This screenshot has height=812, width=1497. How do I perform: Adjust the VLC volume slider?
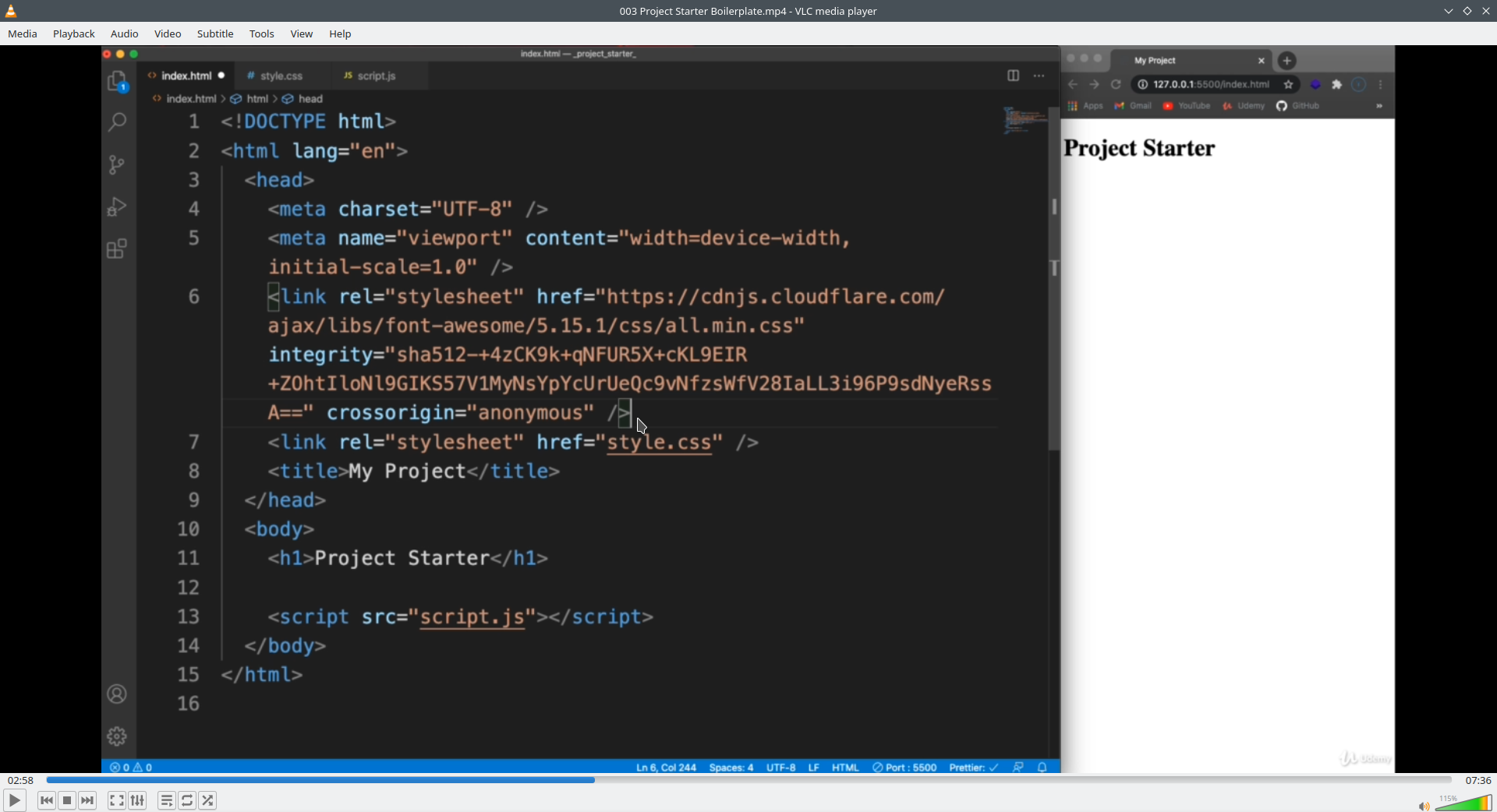1463,803
